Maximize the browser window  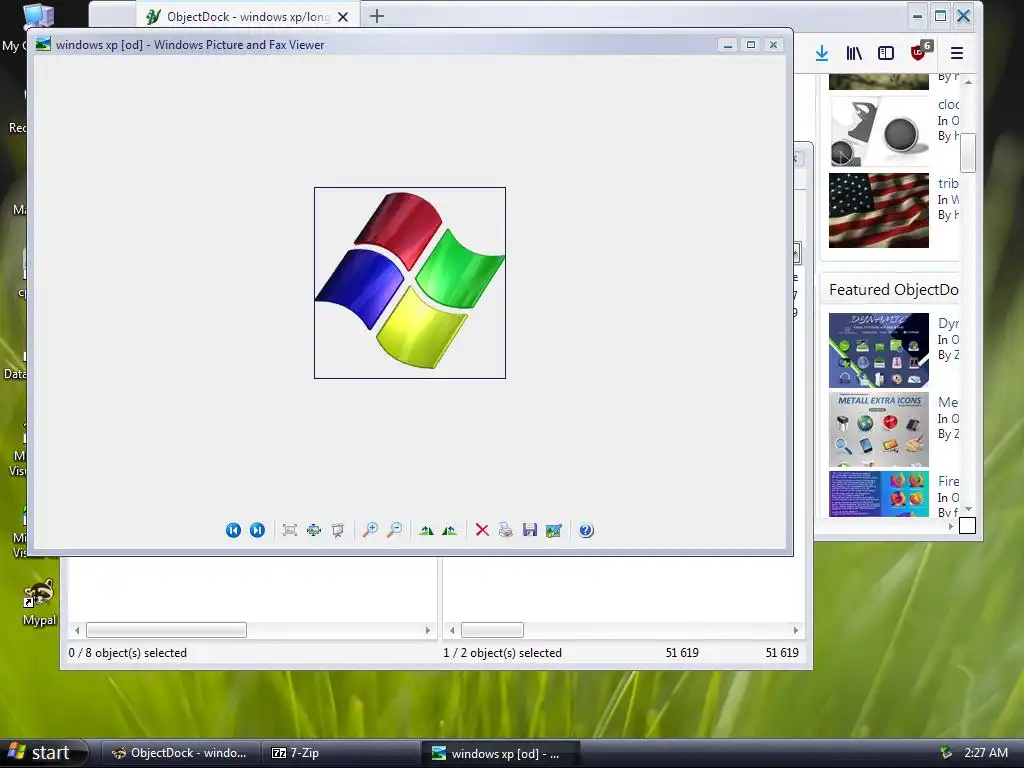(x=940, y=16)
